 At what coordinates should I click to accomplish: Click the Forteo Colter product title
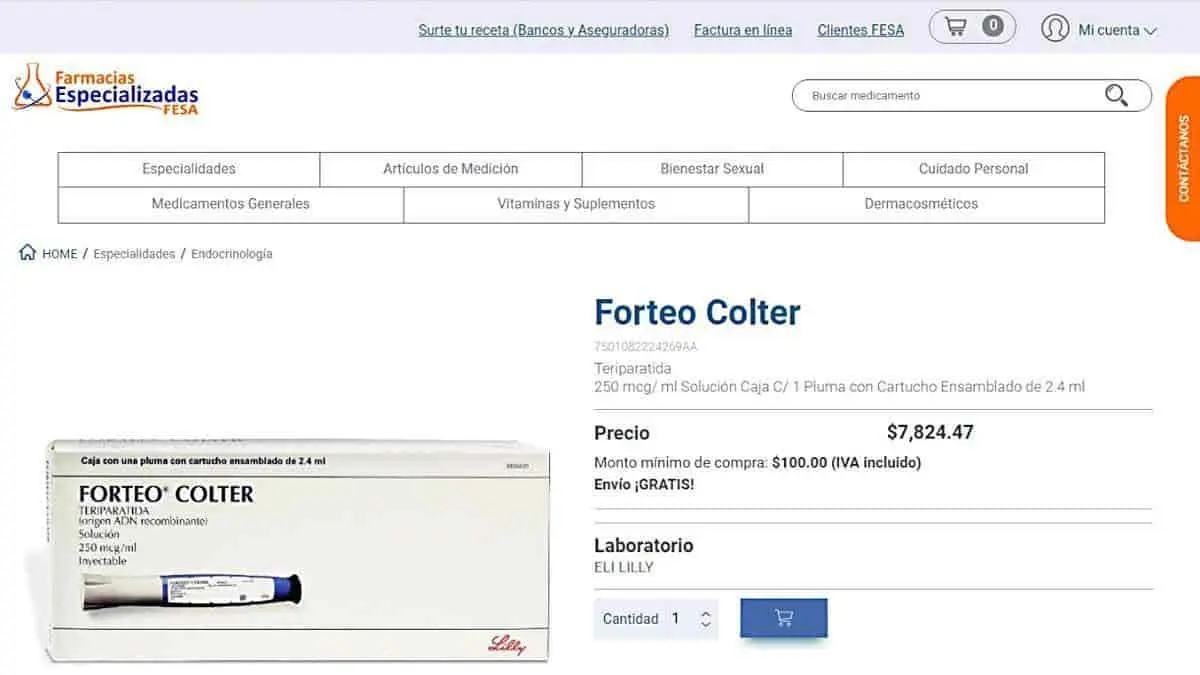(697, 312)
